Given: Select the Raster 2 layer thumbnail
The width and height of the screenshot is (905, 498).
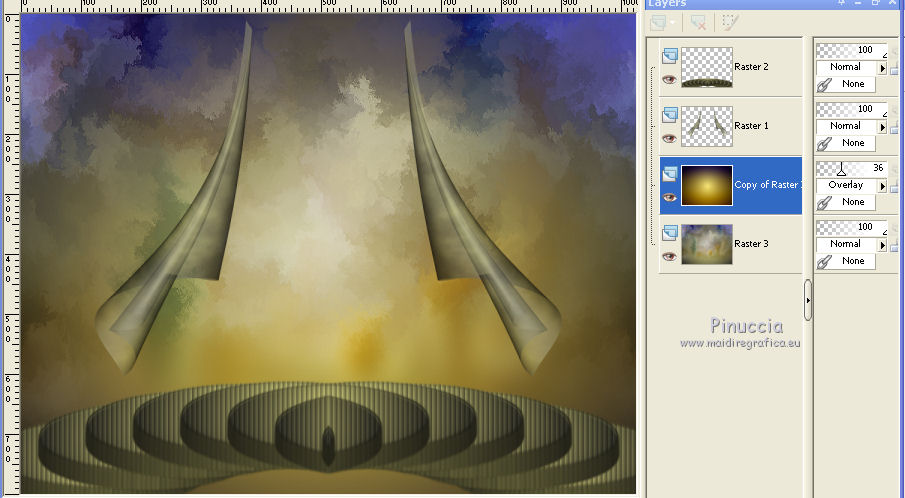Looking at the screenshot, I should (707, 68).
